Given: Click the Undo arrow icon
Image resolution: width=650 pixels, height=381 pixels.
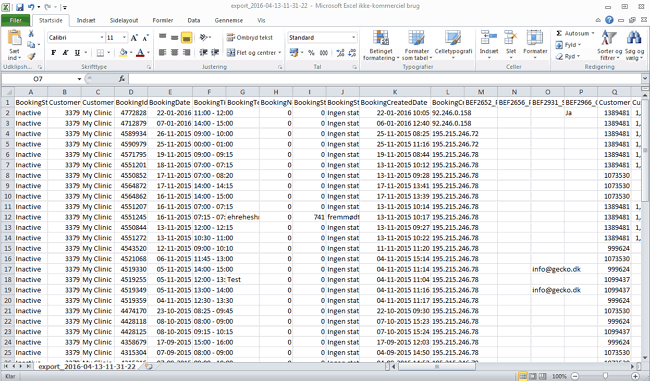Looking at the screenshot, I should [x=31, y=7].
